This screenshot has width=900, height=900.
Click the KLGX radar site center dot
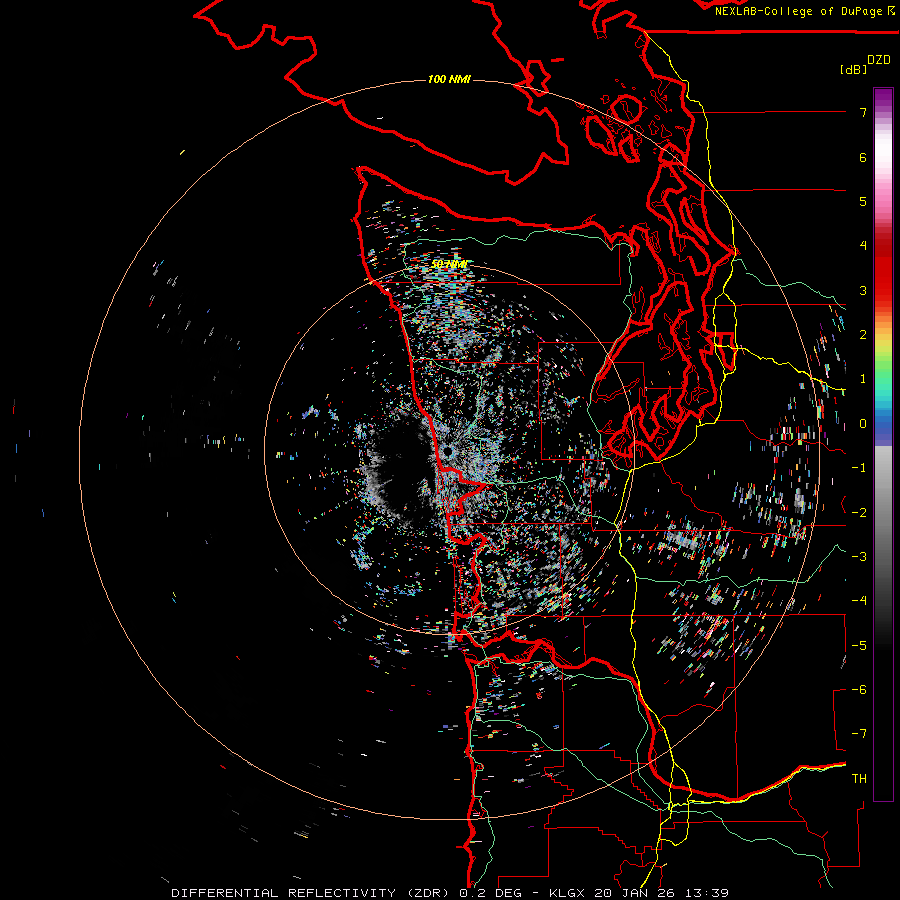(448, 452)
